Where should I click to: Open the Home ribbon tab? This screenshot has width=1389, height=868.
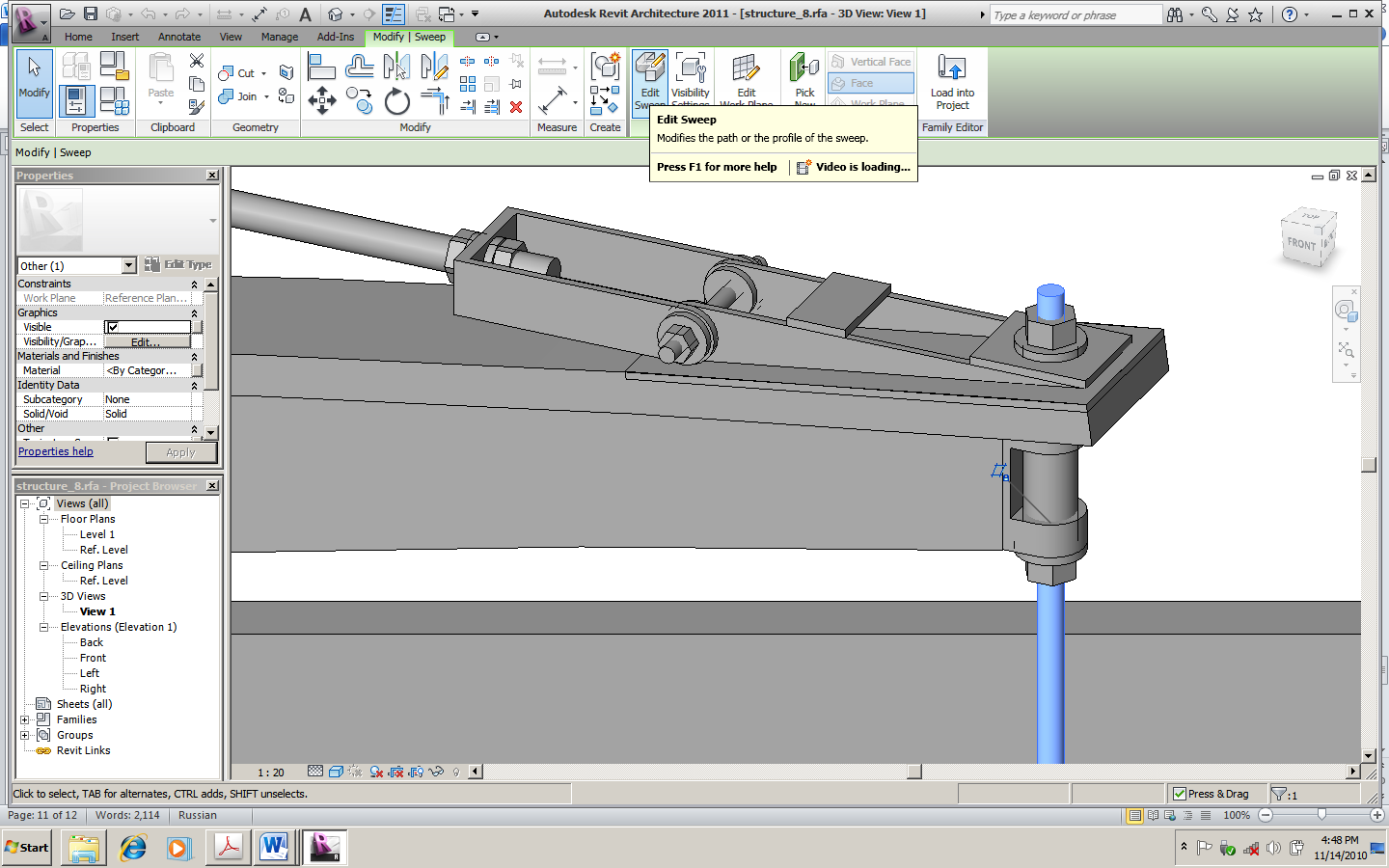coord(78,37)
